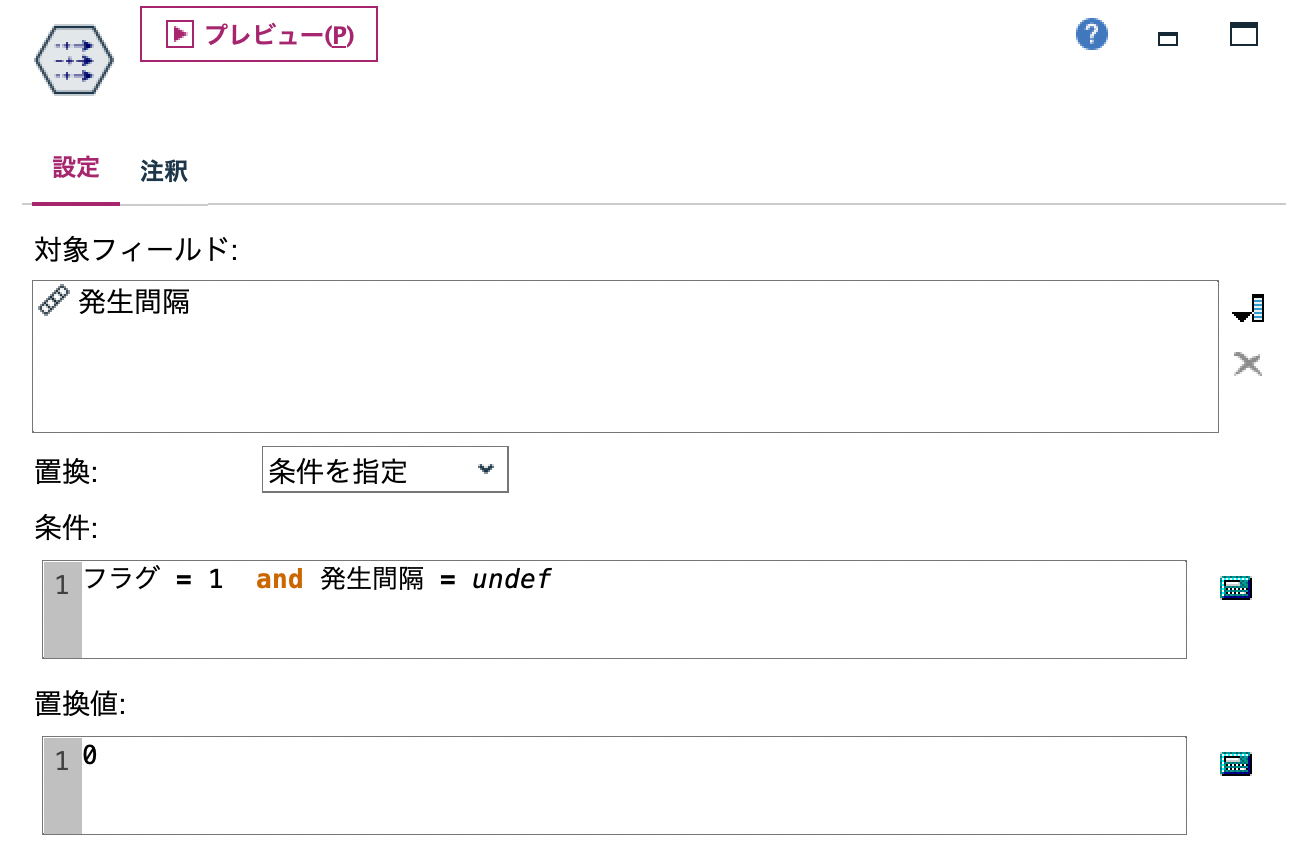
Task: Open help via the question mark icon
Action: pos(1090,33)
